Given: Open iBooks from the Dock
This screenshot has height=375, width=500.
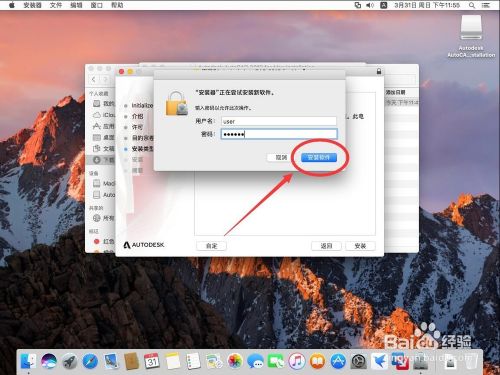Looking at the screenshot, I should [317, 361].
